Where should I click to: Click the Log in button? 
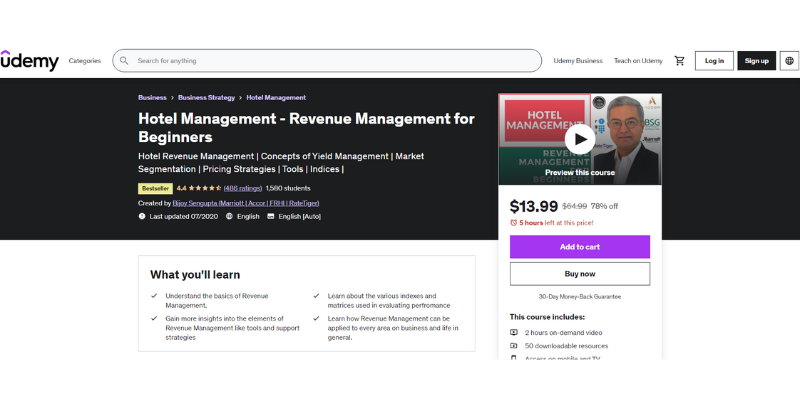coord(714,61)
